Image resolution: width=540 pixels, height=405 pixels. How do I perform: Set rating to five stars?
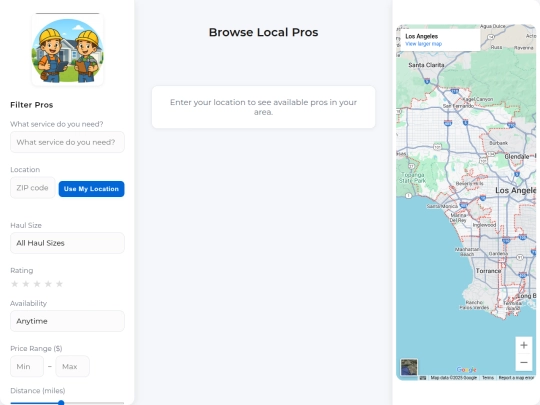click(x=59, y=284)
